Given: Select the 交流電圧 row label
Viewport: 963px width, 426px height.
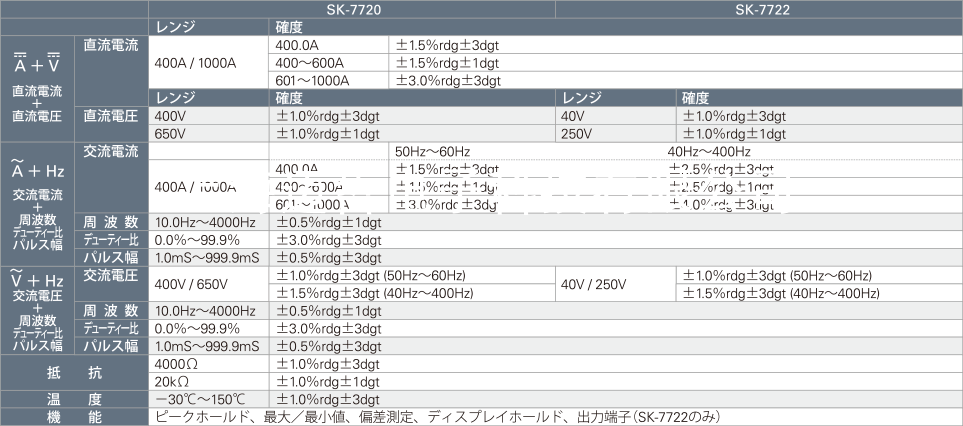Looking at the screenshot, I should (111, 275).
